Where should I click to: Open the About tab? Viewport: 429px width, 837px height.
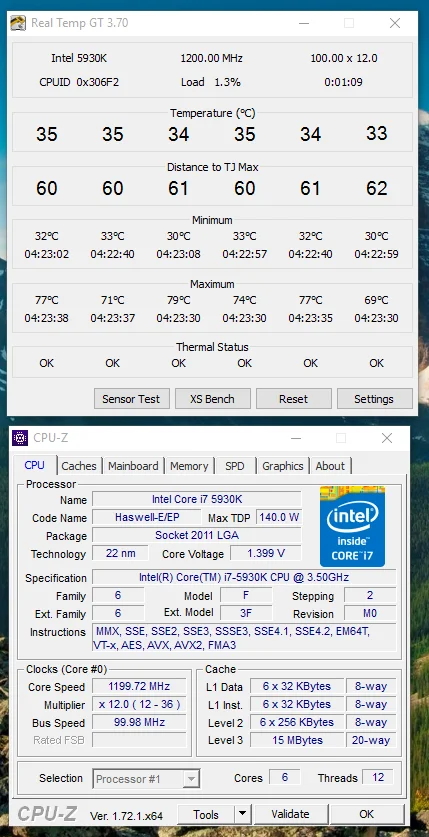pyautogui.click(x=330, y=466)
